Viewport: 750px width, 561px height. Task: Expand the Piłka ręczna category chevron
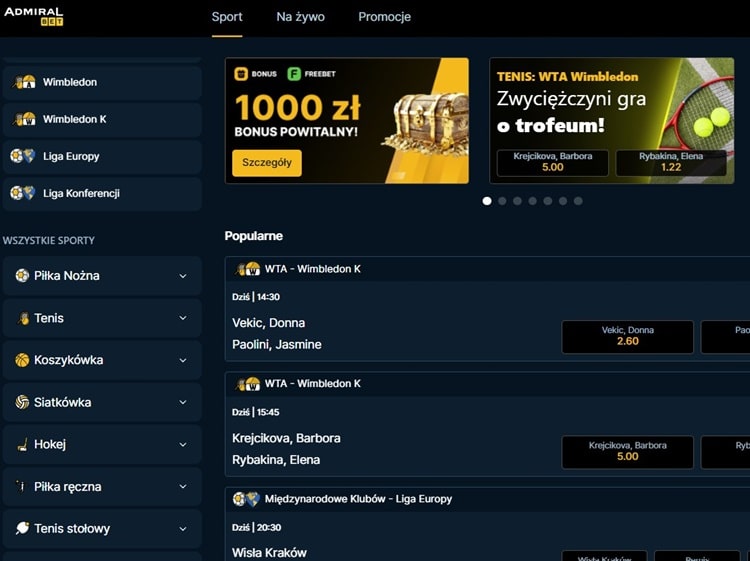[183, 486]
